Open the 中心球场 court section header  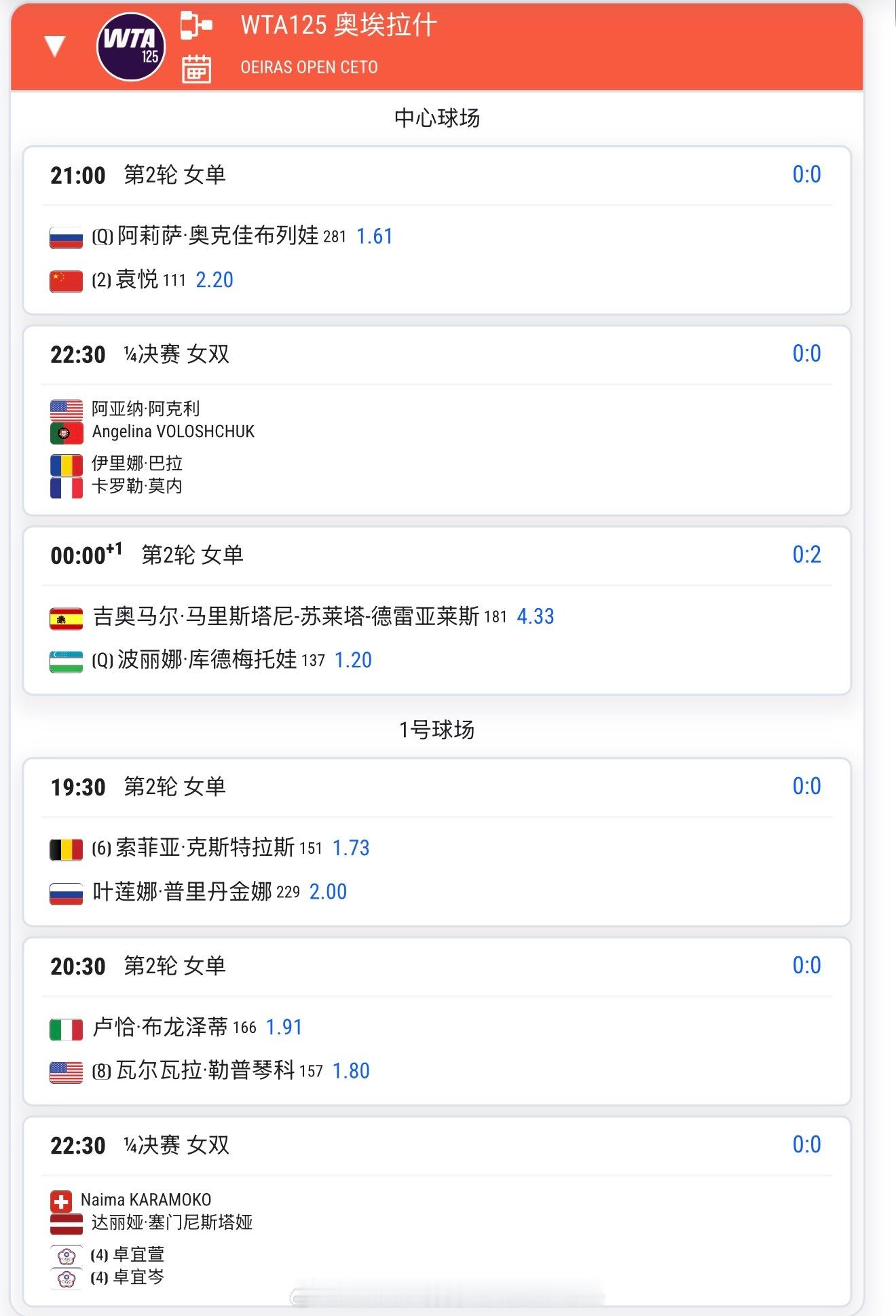(437, 118)
